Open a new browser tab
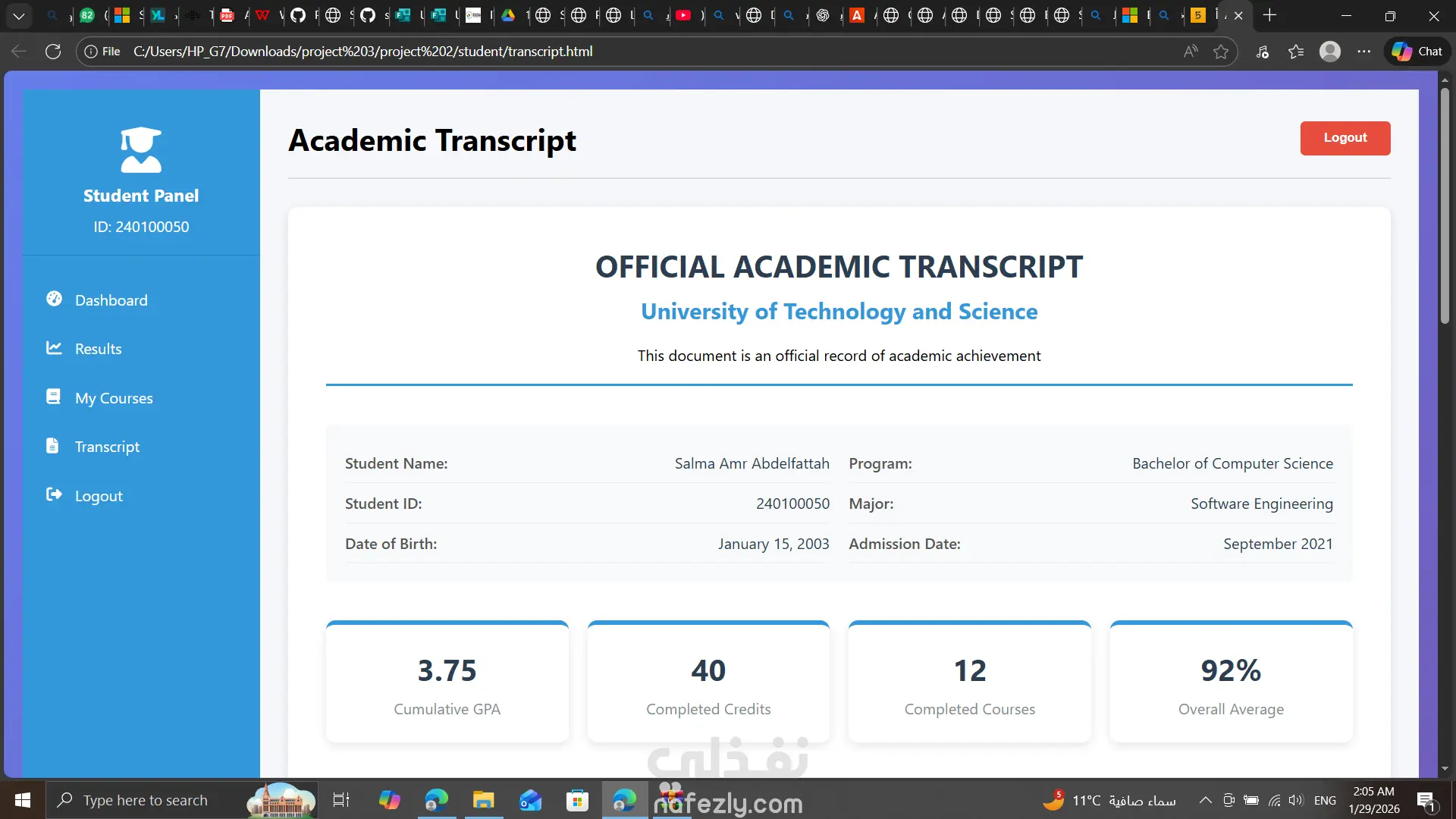 tap(1269, 15)
